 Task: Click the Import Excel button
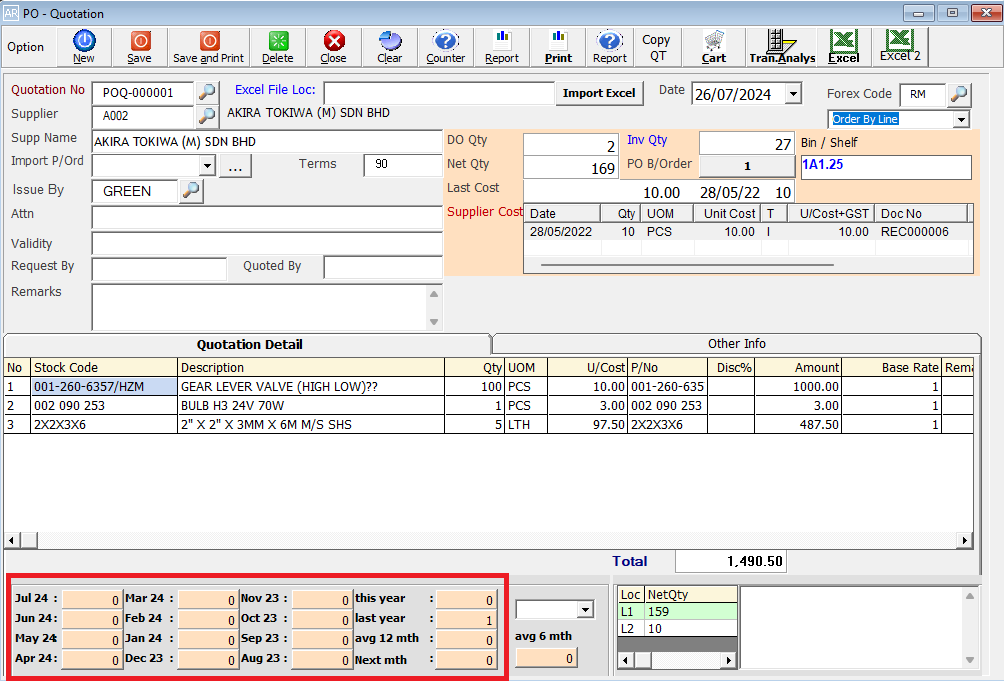[599, 93]
